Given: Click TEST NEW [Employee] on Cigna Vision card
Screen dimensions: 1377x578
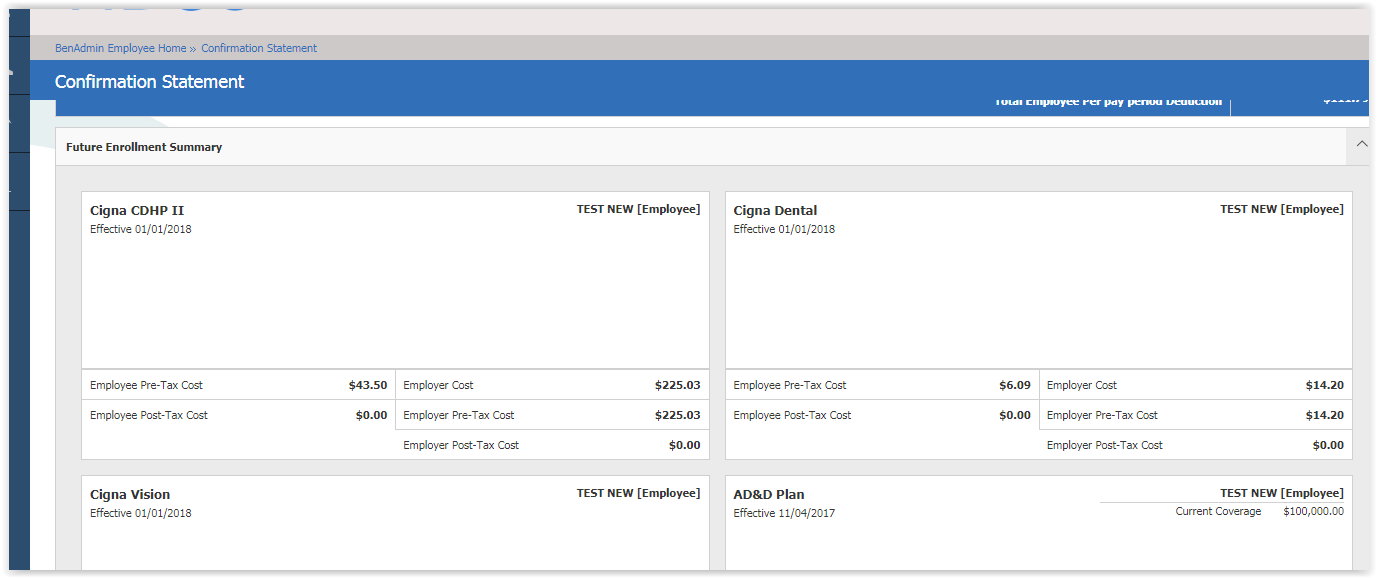Looking at the screenshot, I should pos(638,494).
